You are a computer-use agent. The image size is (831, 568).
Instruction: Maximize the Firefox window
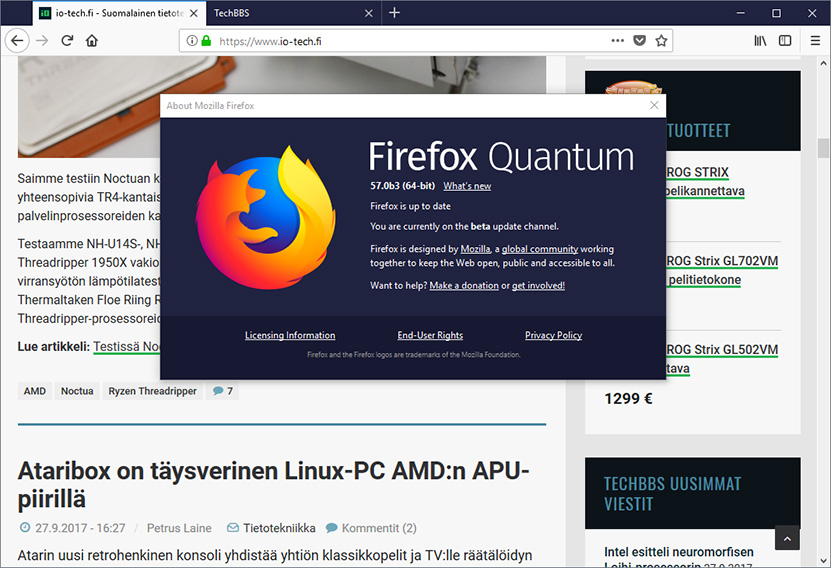[x=776, y=13]
